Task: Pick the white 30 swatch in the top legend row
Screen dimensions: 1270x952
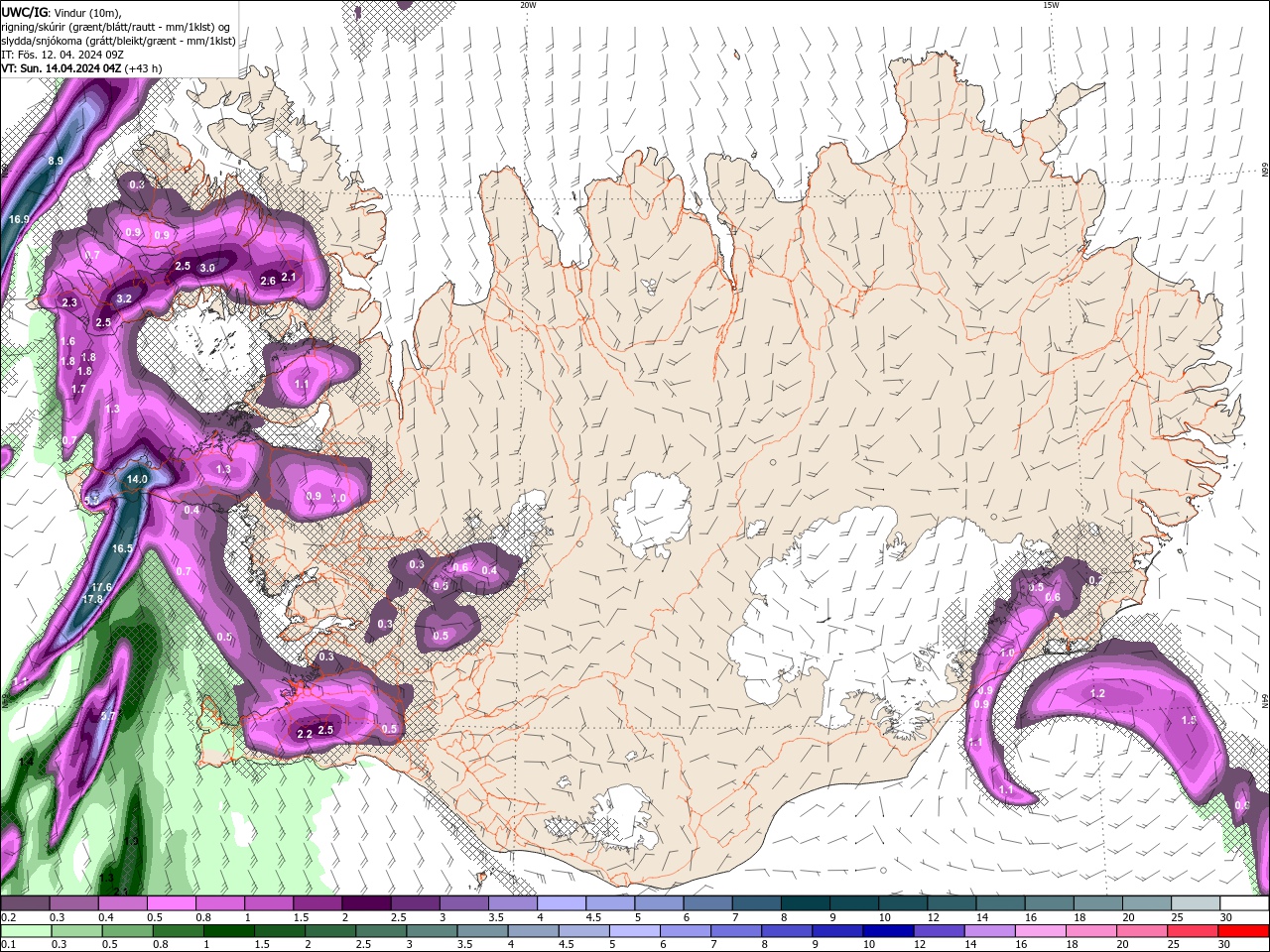Action: tap(1244, 903)
